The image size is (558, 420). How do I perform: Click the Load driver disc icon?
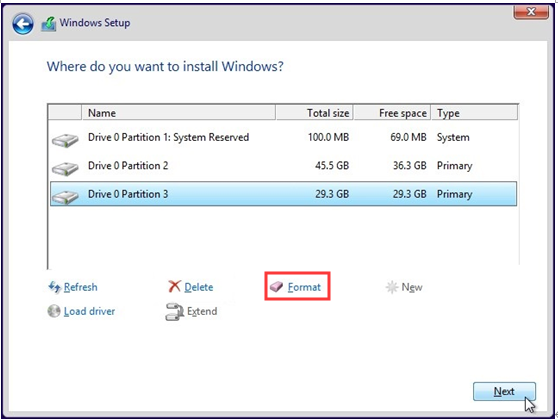pyautogui.click(x=54, y=311)
